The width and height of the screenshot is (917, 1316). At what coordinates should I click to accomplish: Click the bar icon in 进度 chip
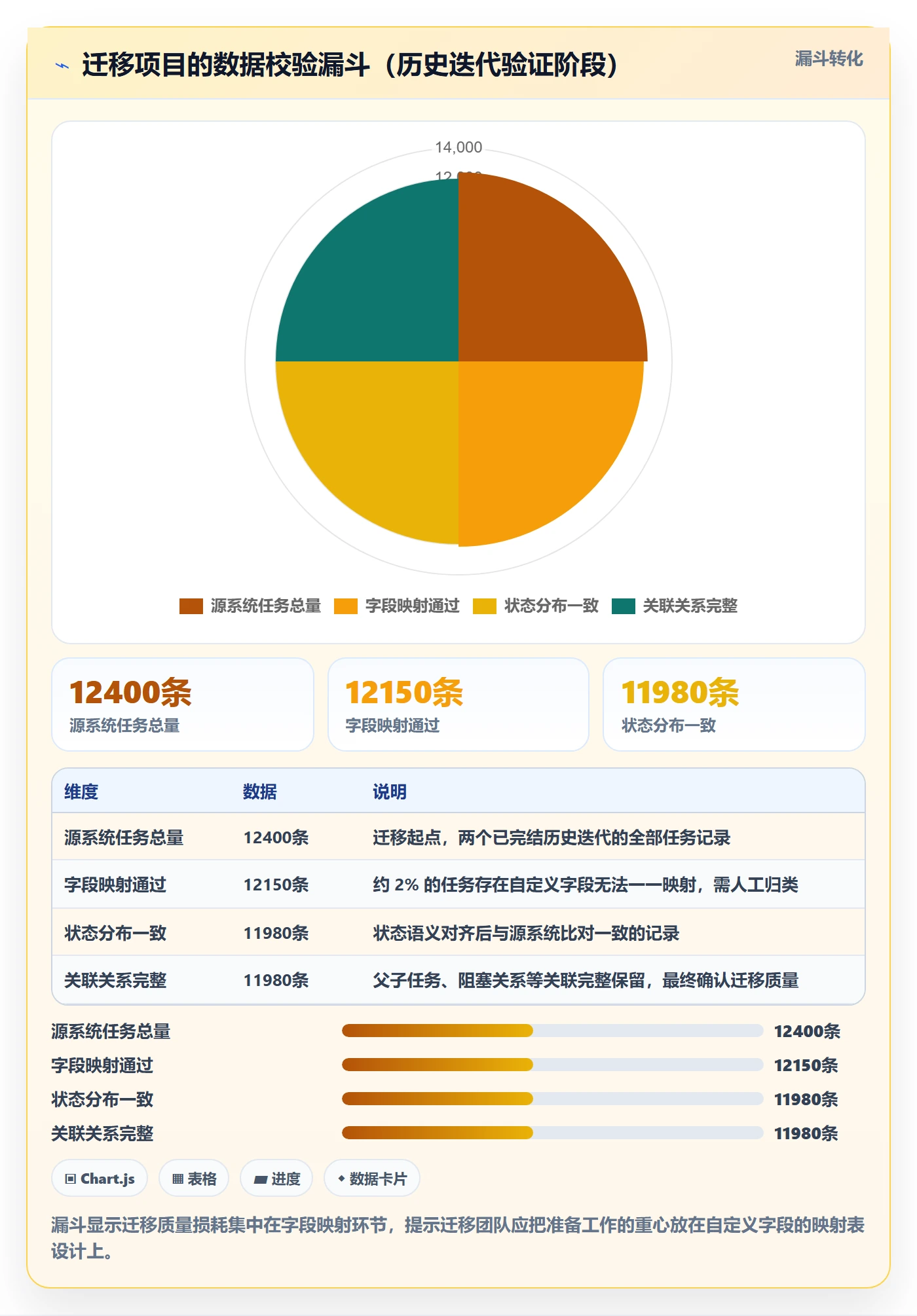point(261,1180)
